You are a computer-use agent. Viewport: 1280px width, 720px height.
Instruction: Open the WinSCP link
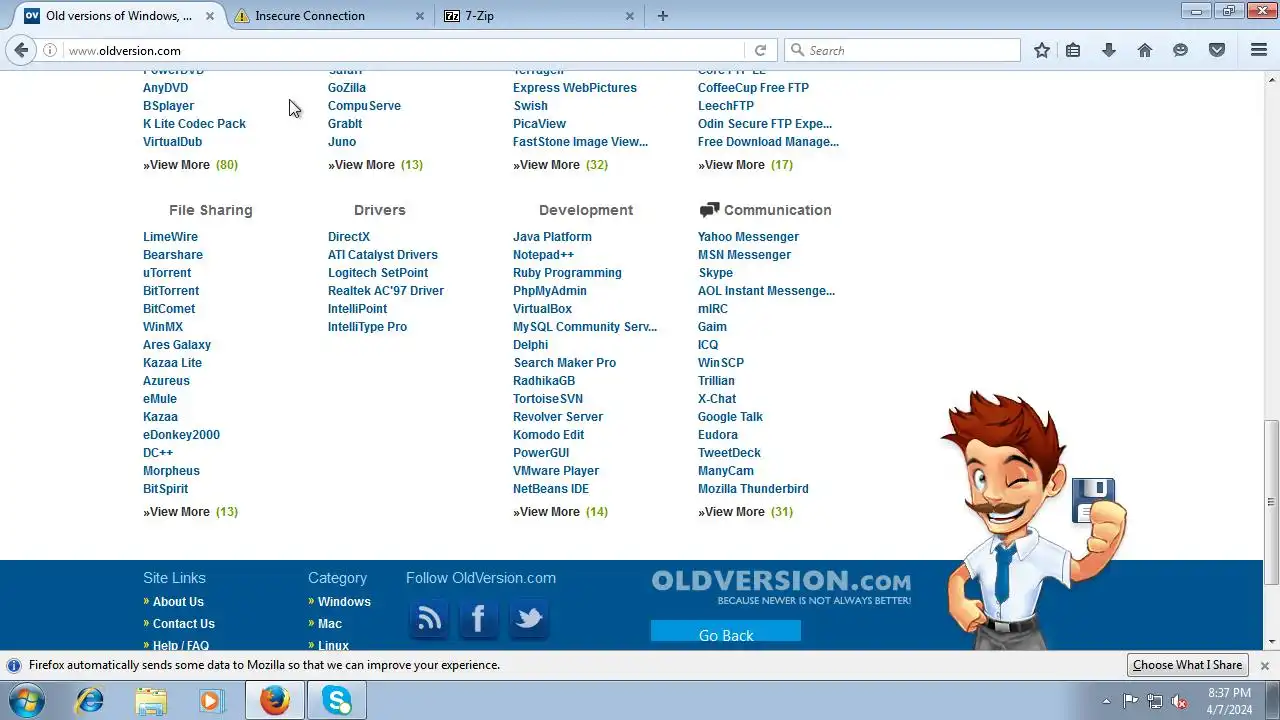pos(721,363)
